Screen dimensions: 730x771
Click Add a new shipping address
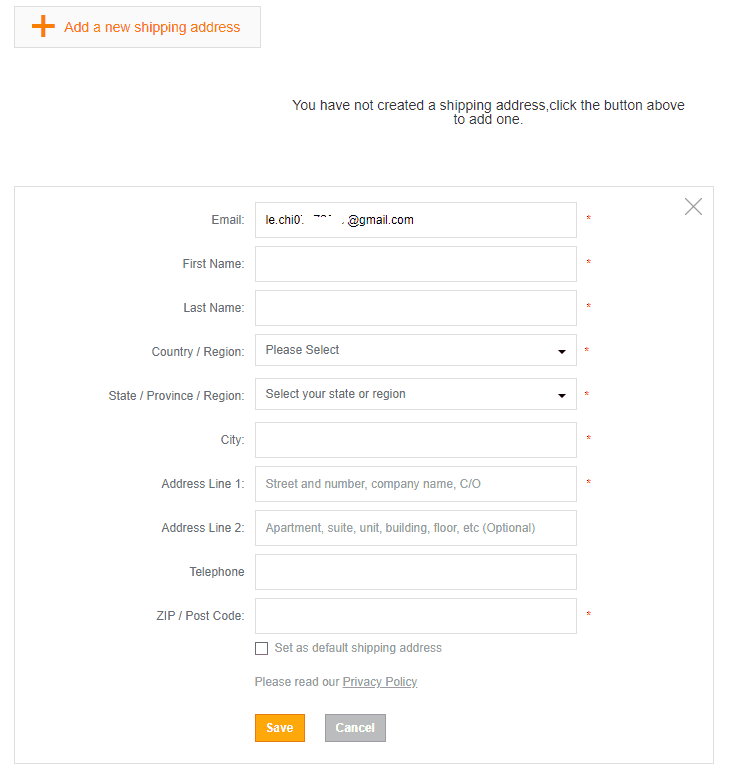click(x=151, y=27)
